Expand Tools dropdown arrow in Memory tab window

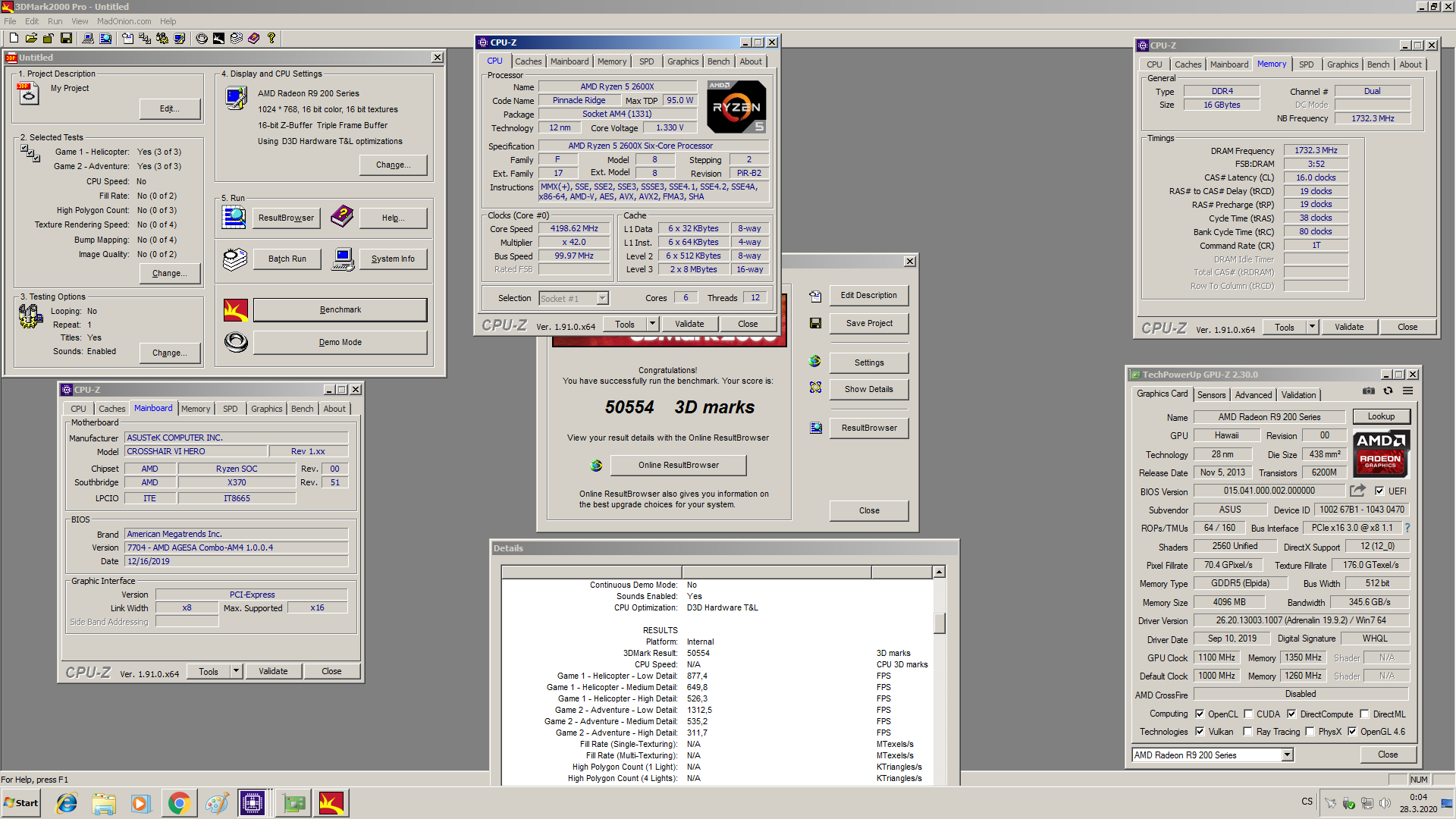pos(1312,327)
